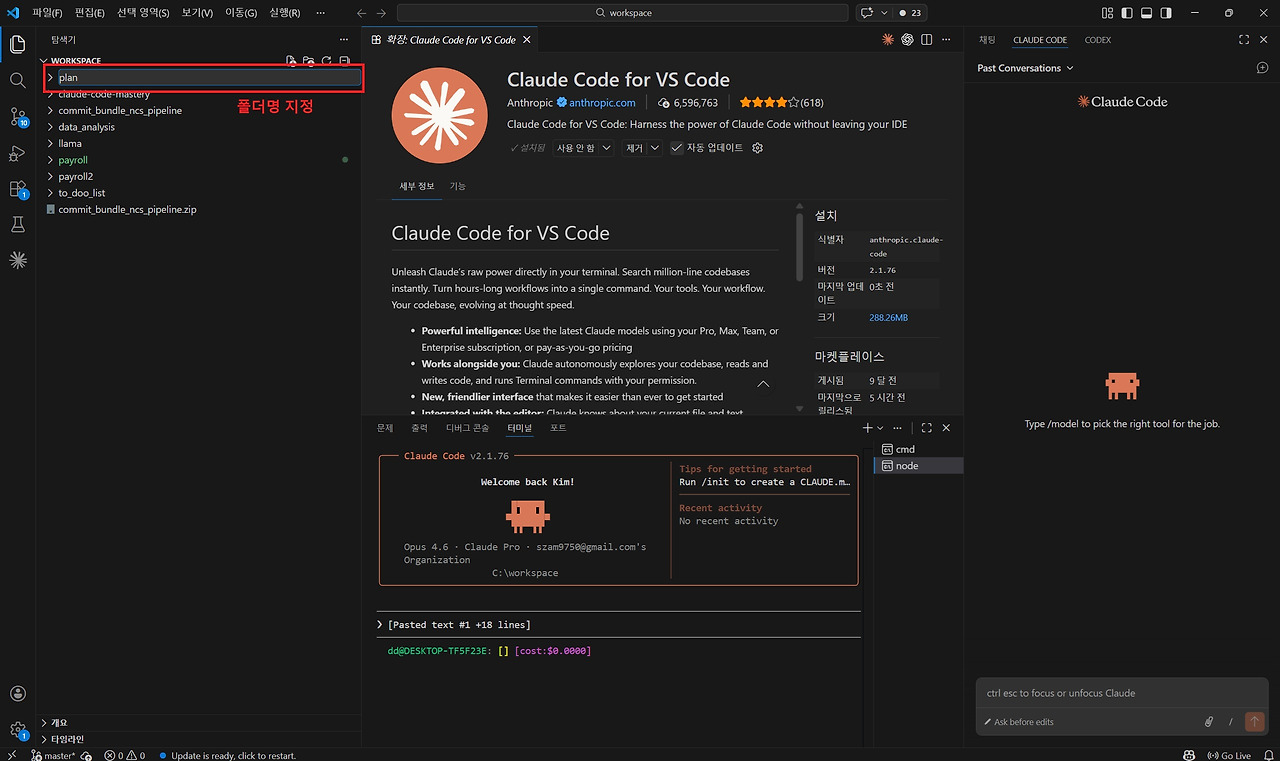
Task: Open the Copilot status icon in status bar
Action: [1190, 755]
